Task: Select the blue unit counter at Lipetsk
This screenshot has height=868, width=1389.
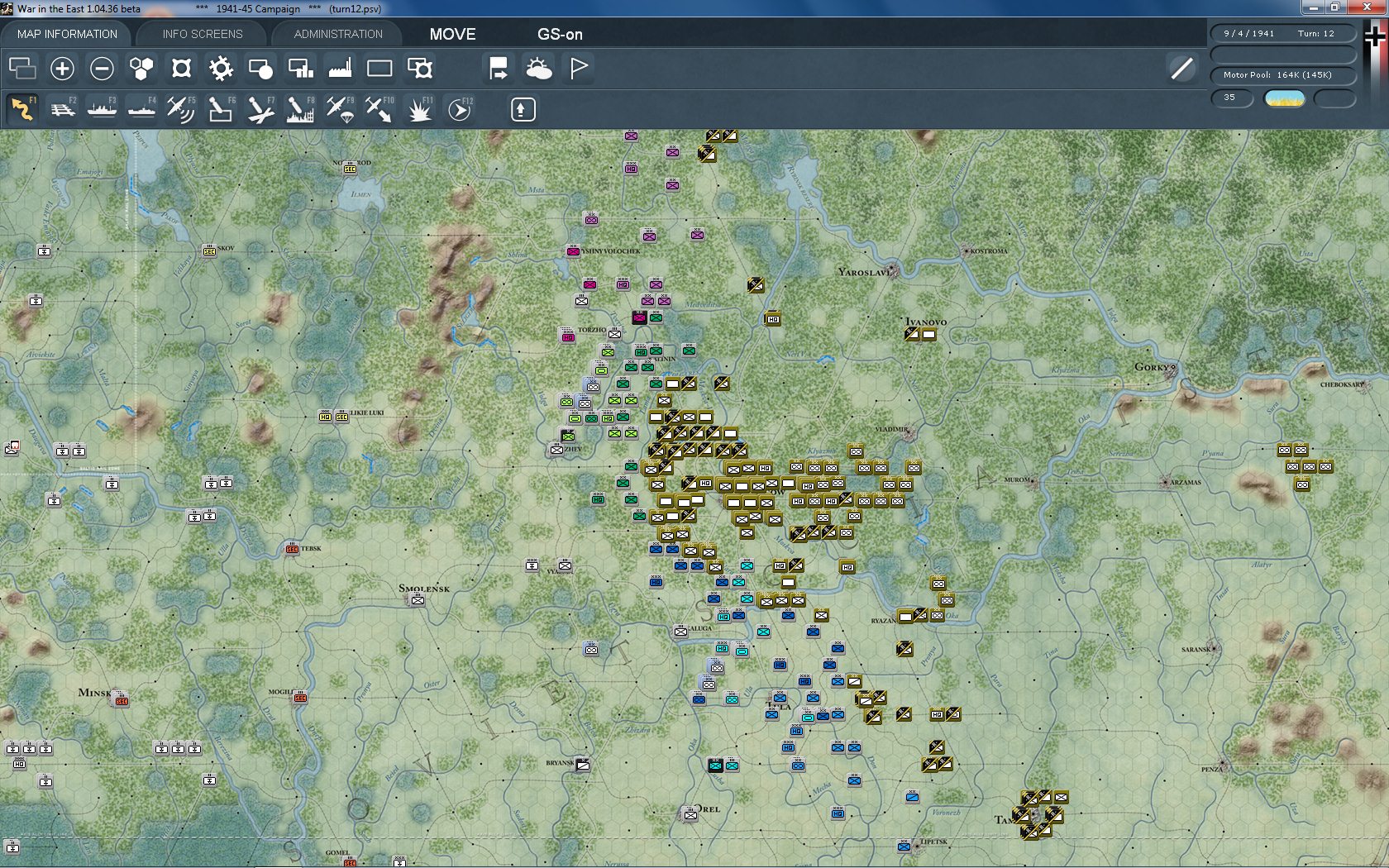Action: point(904,846)
